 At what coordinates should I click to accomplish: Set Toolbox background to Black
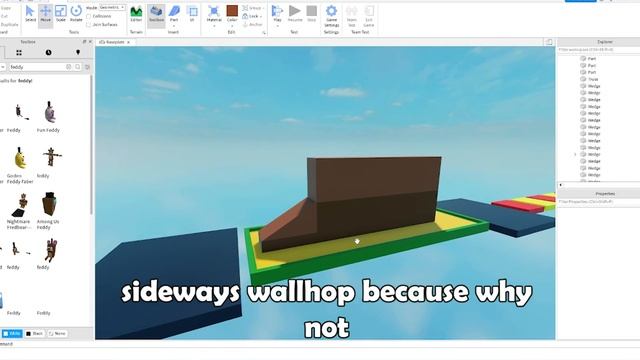[35, 333]
